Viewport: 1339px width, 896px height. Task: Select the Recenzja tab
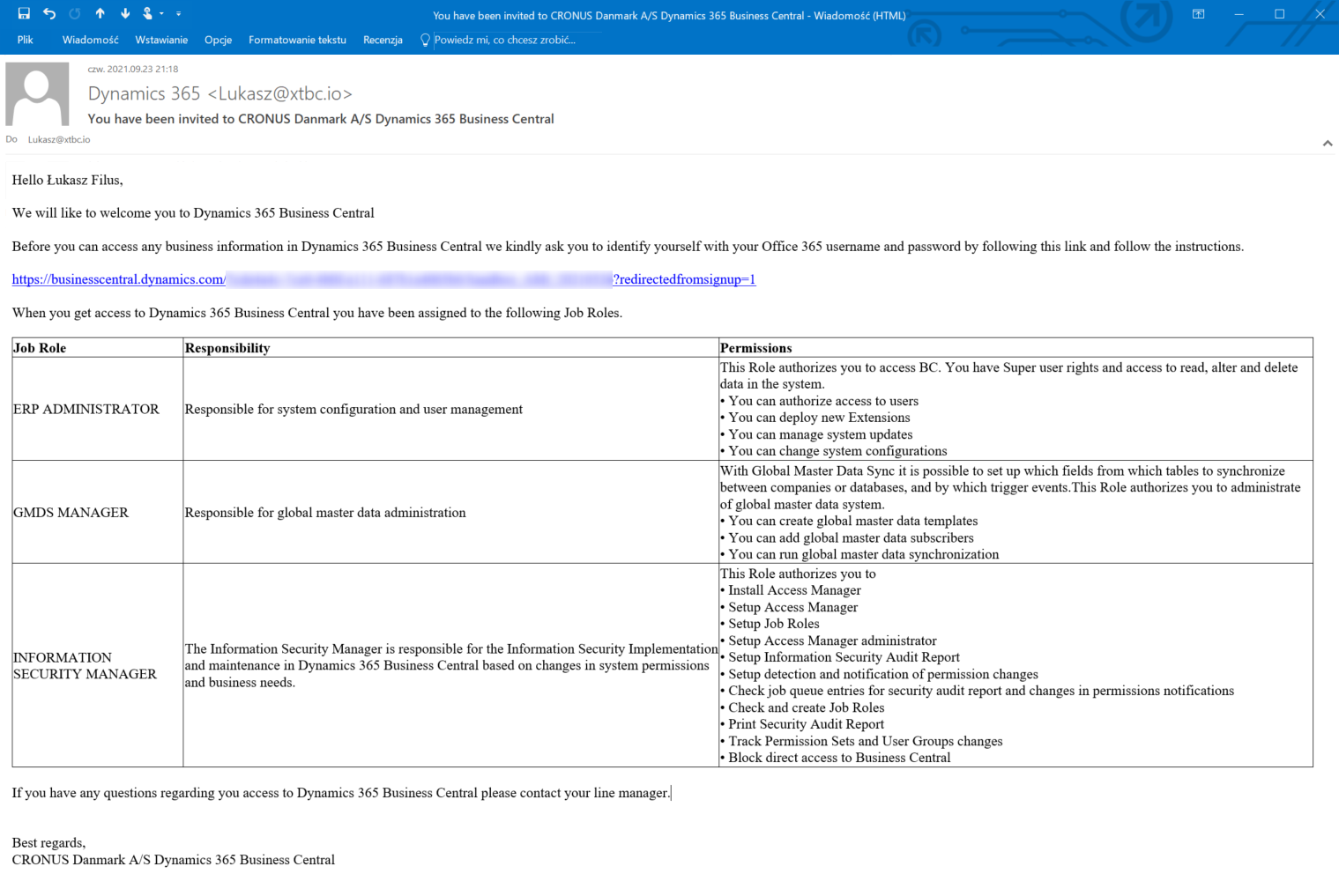(383, 40)
